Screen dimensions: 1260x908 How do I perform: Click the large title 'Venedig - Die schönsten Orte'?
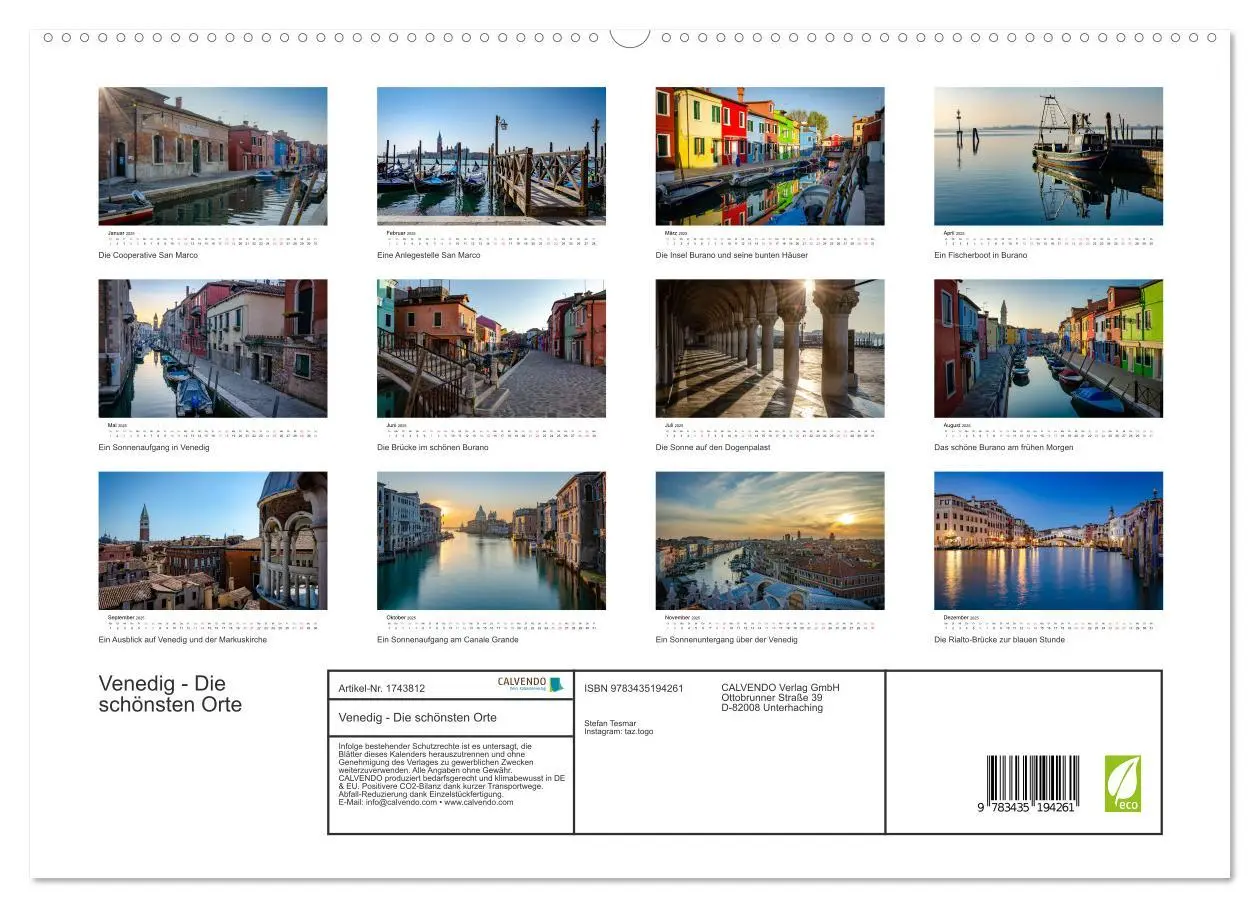pyautogui.click(x=170, y=694)
